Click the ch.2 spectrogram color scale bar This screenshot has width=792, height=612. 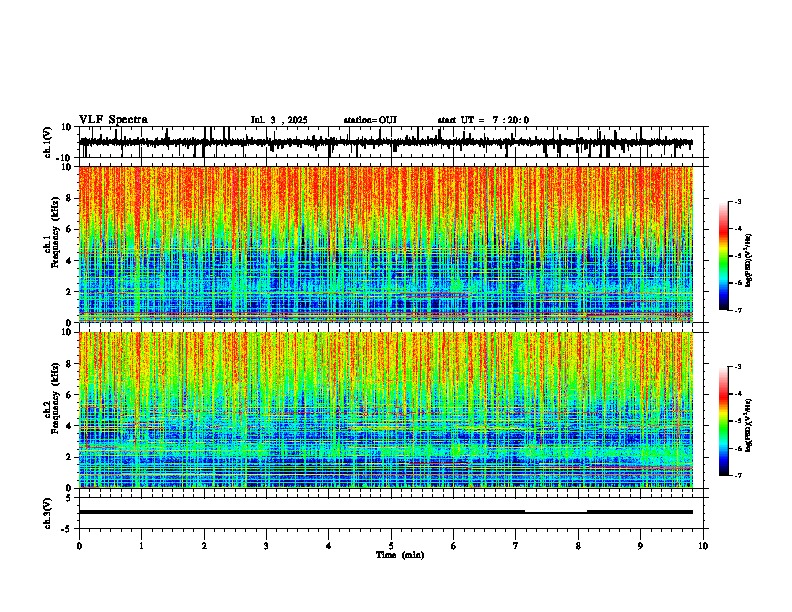723,421
